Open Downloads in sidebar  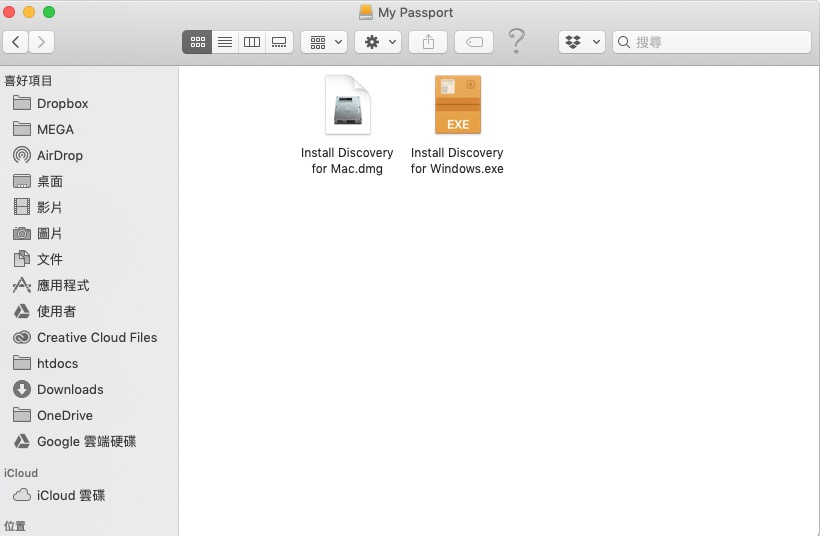[89, 390]
